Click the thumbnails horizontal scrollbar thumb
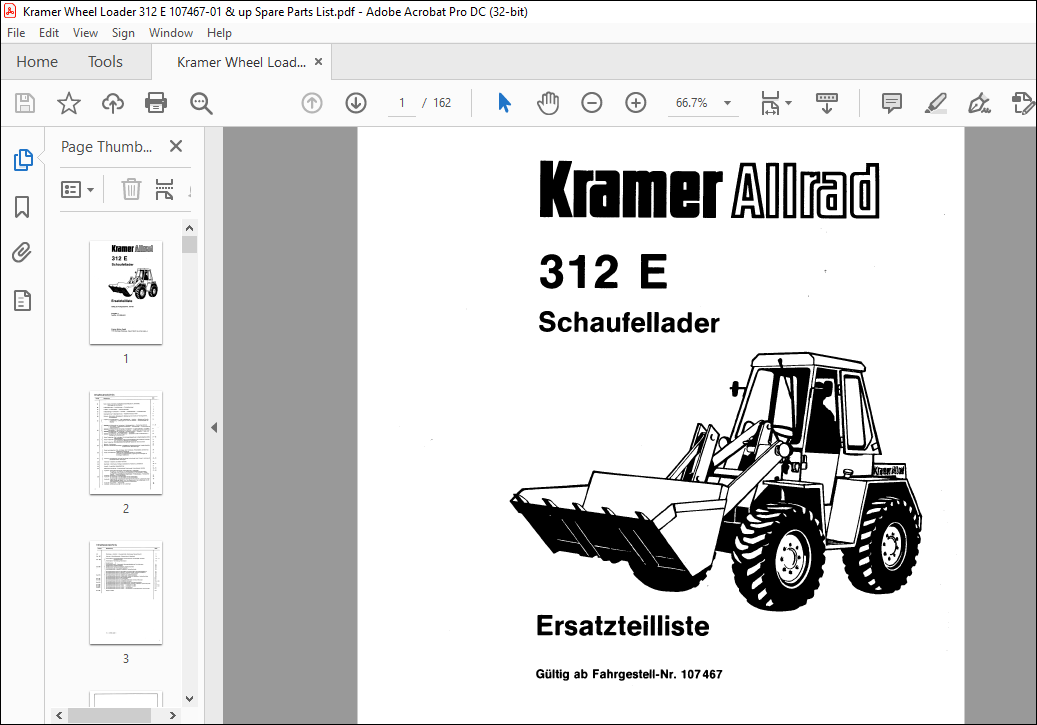Image resolution: width=1037 pixels, height=725 pixels. 110,715
